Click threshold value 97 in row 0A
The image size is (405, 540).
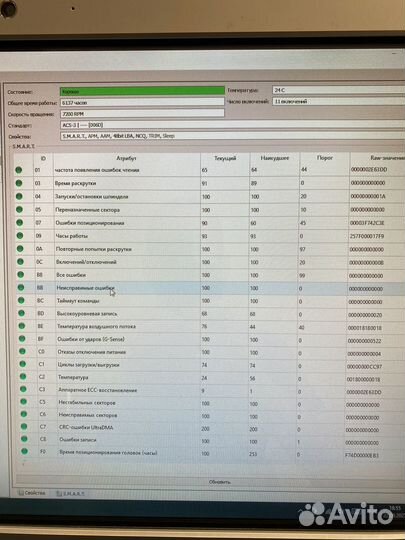[x=302, y=249]
